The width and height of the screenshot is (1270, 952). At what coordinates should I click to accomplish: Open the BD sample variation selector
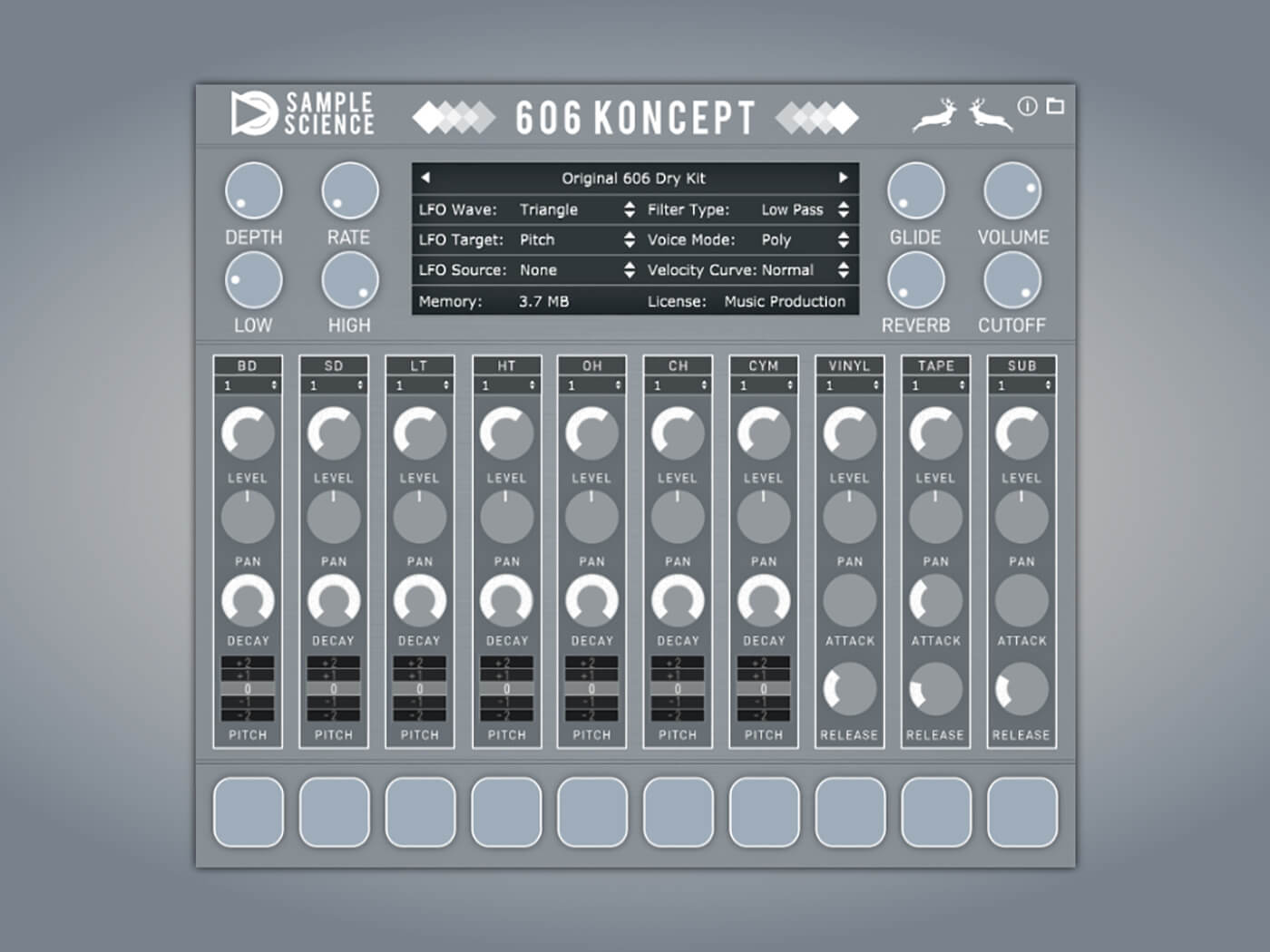[248, 385]
